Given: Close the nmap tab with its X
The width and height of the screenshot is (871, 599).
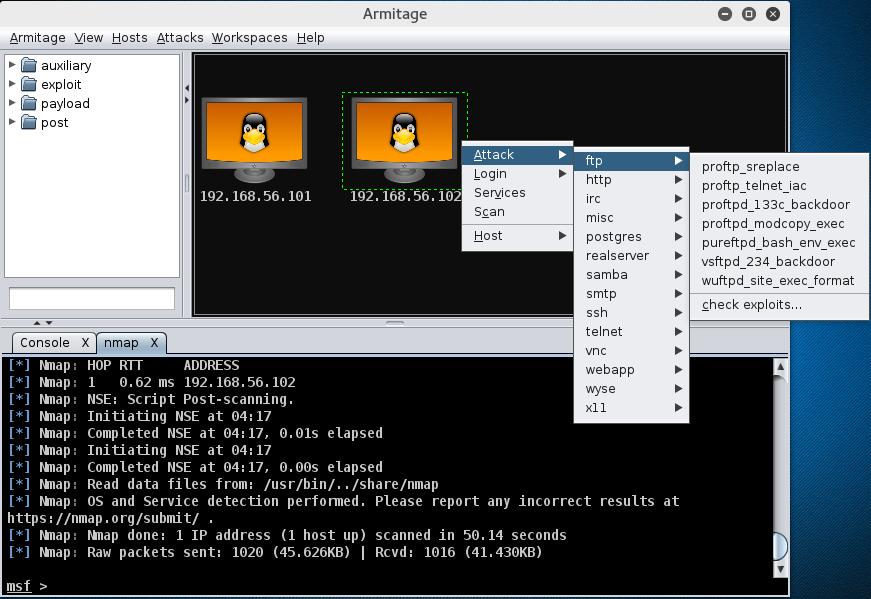Looking at the screenshot, I should 154,343.
